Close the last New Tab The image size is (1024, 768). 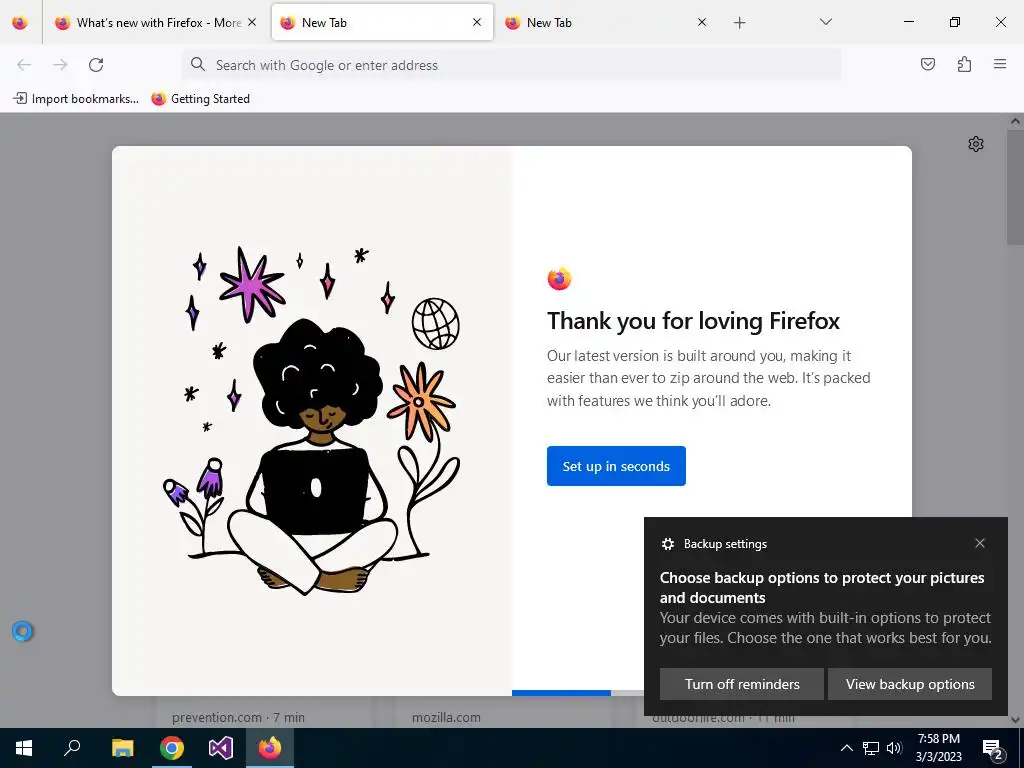[x=702, y=22]
